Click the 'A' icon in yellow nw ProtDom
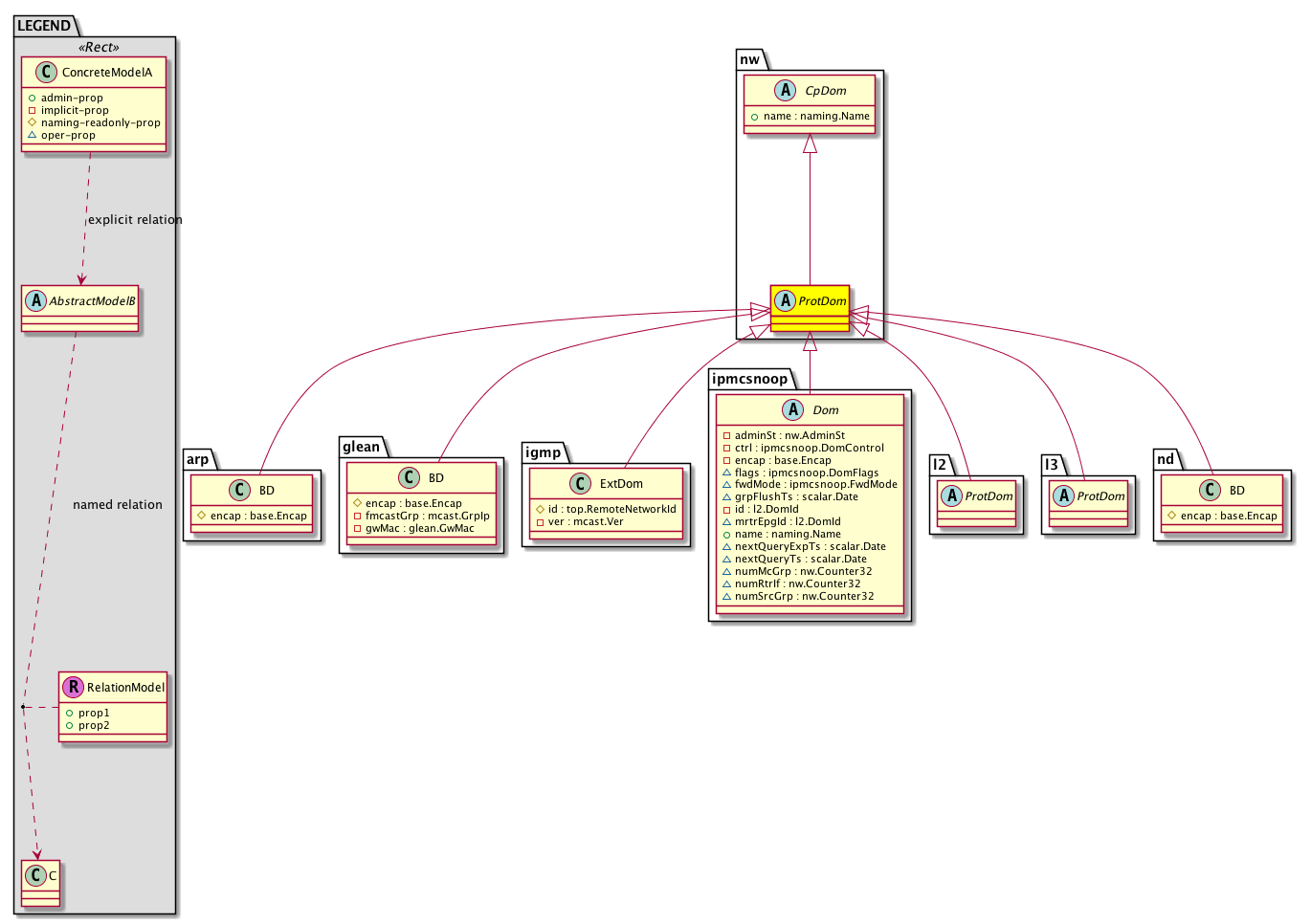The image size is (1311, 924). 785,300
